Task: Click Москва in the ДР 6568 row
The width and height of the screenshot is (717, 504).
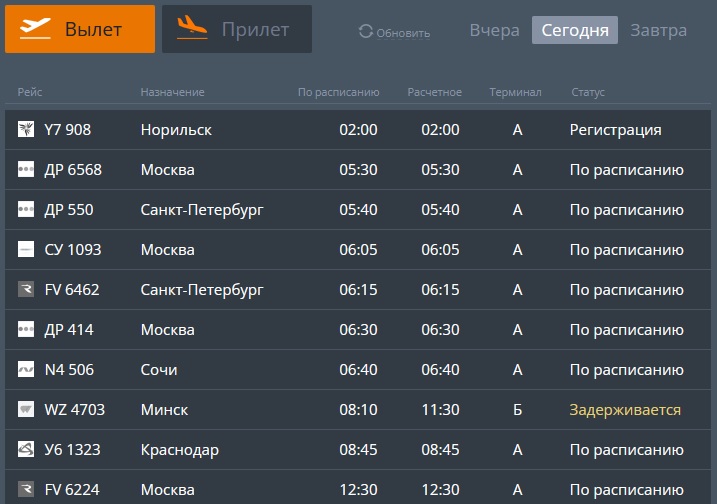Action: (x=167, y=170)
